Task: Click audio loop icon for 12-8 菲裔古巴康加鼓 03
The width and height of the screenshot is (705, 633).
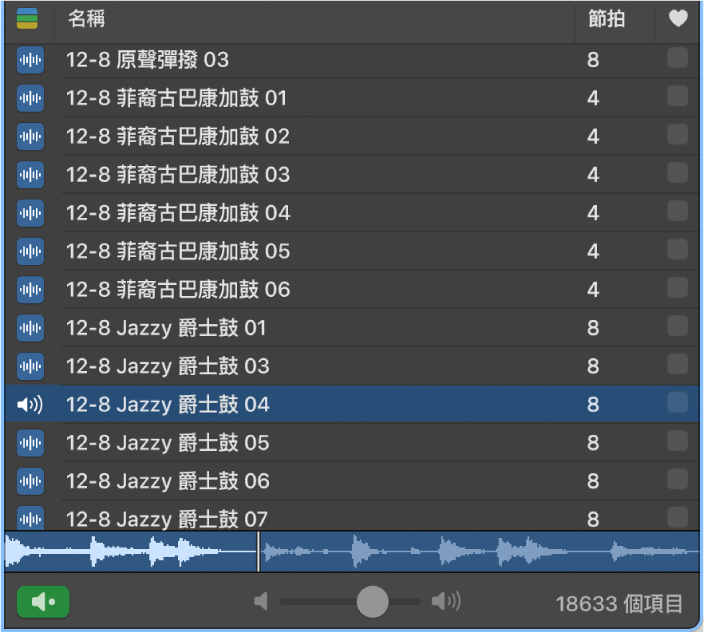Action: (x=31, y=174)
